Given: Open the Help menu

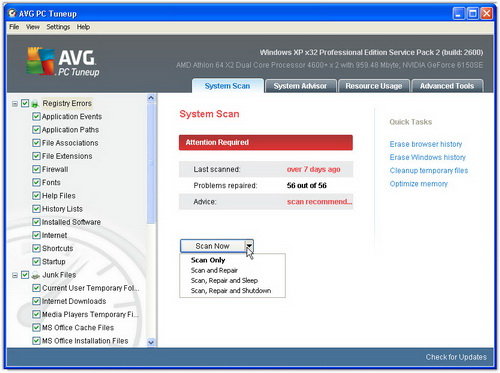Looking at the screenshot, I should (x=83, y=27).
